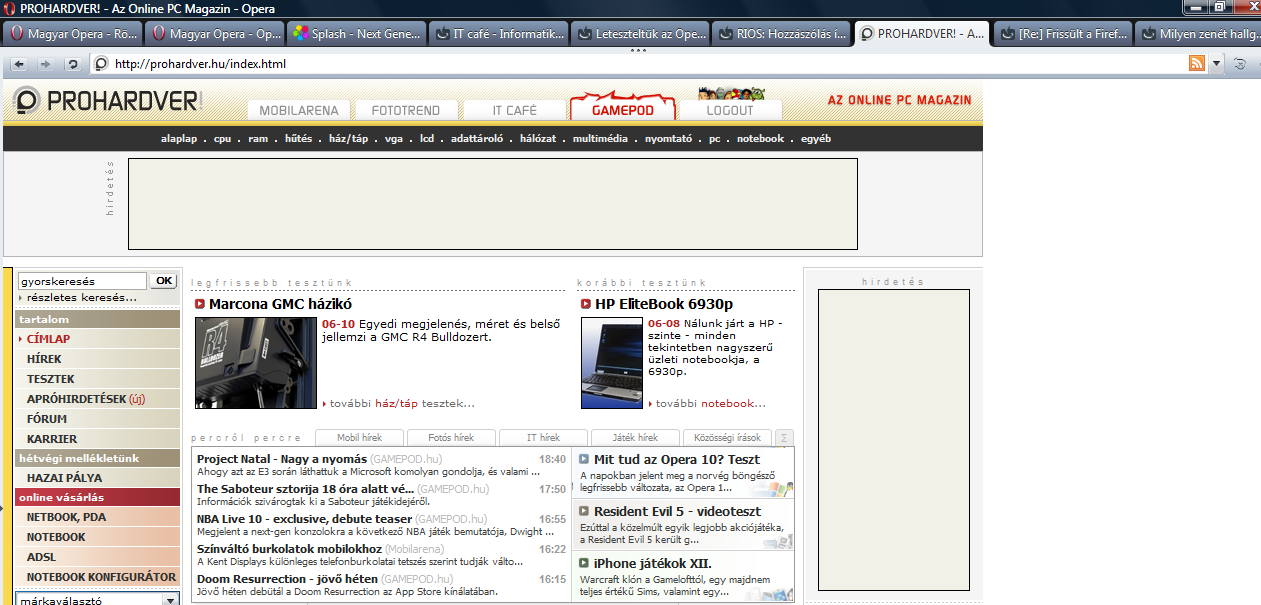Go back using the browser back arrow

(20, 64)
